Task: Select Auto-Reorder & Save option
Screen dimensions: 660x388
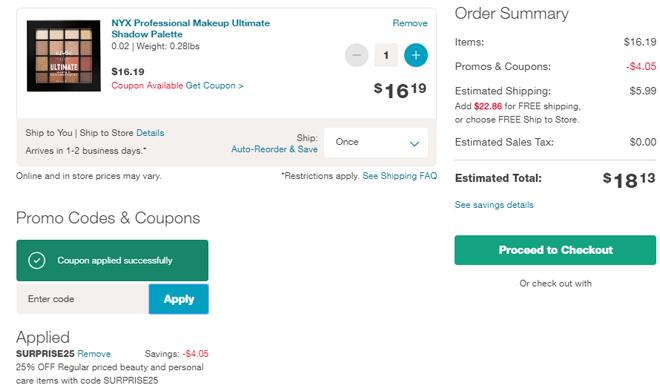Action: point(274,149)
